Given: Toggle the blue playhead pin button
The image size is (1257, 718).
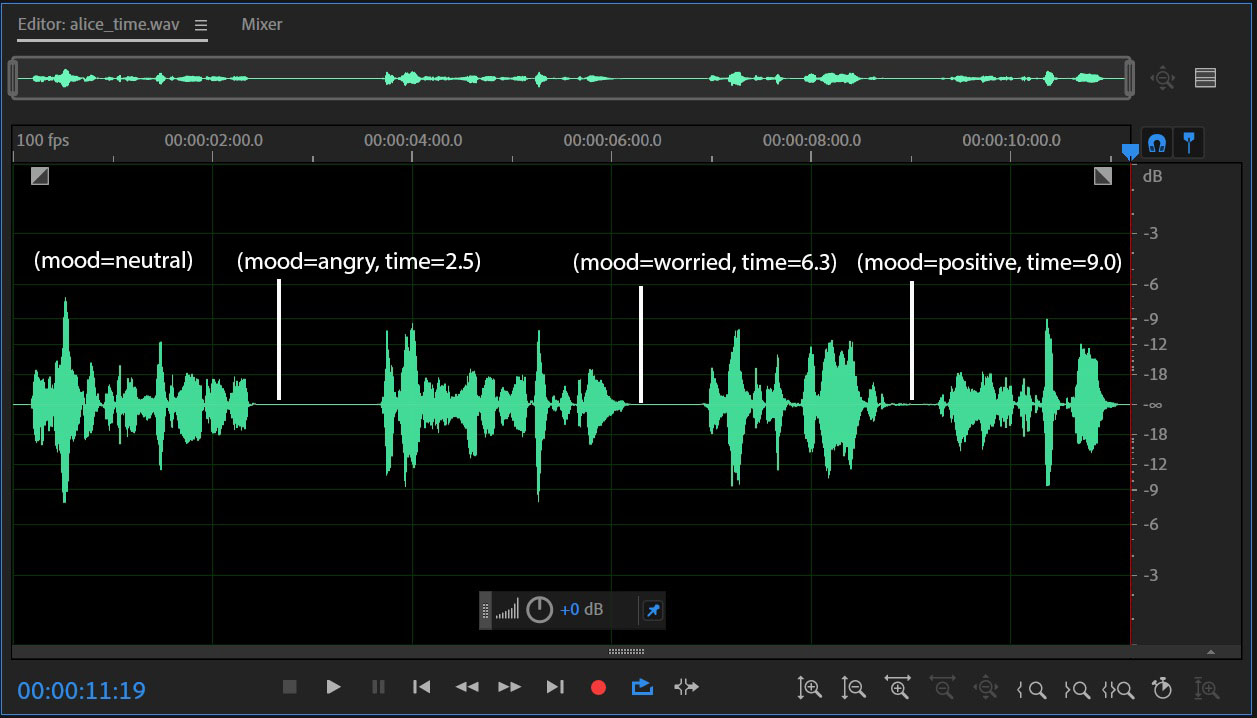Looking at the screenshot, I should (x=1188, y=143).
